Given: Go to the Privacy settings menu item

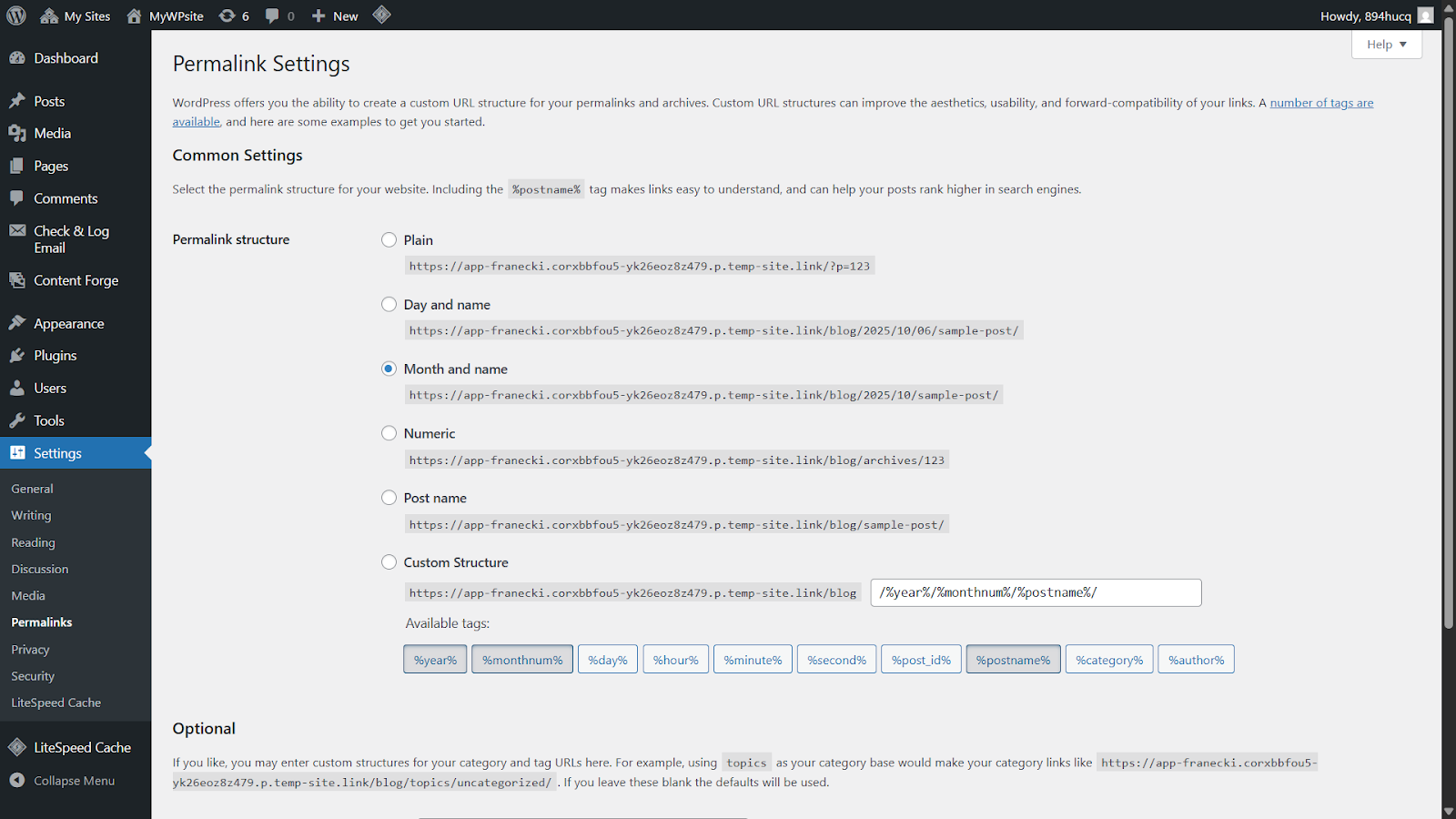Looking at the screenshot, I should pyautogui.click(x=30, y=649).
